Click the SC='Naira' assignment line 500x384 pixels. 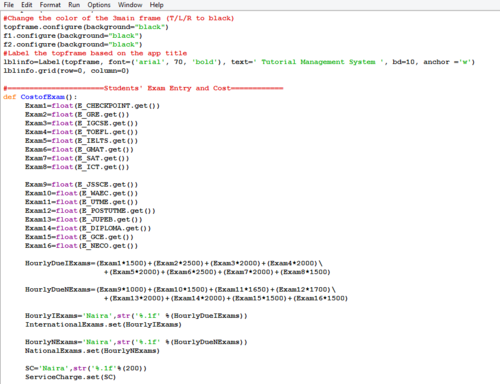(86, 368)
